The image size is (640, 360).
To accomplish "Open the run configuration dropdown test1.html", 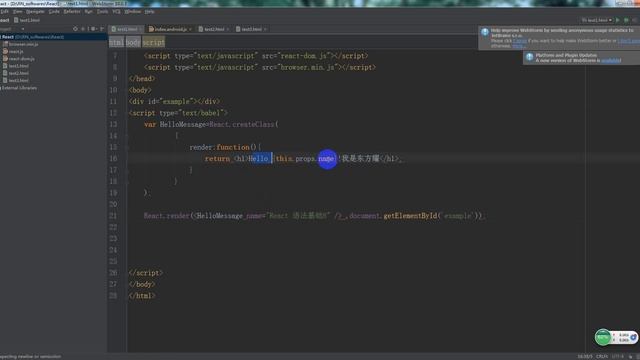I will pos(597,20).
